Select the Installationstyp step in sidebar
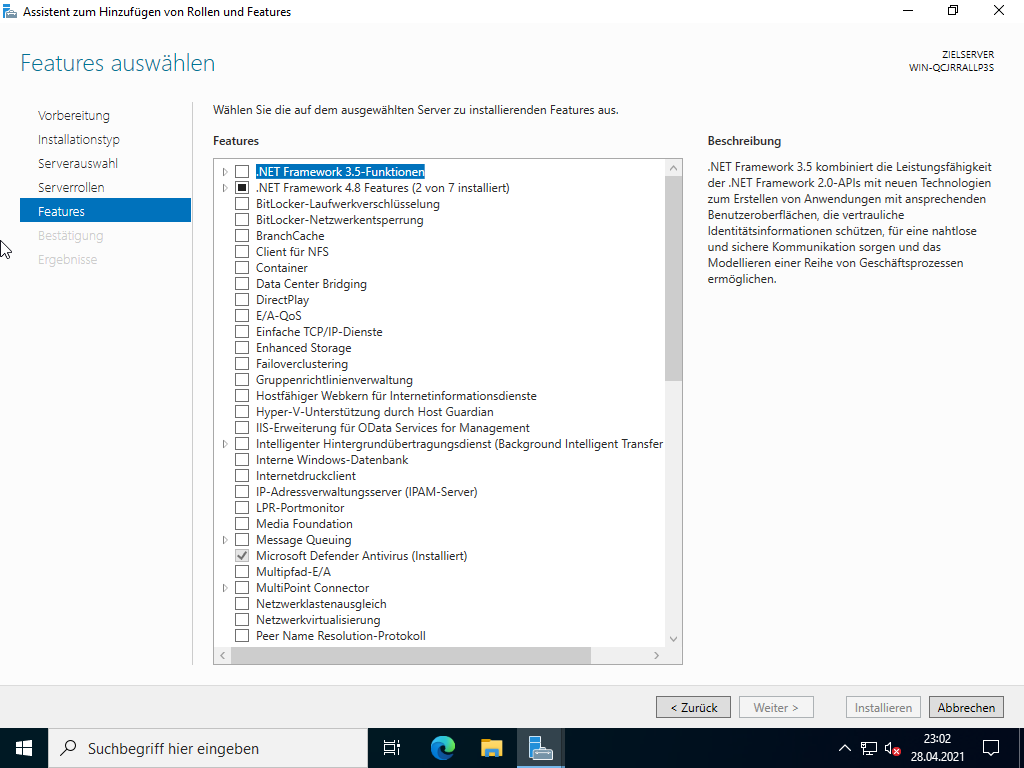1024x768 pixels. pyautogui.click(x=79, y=139)
